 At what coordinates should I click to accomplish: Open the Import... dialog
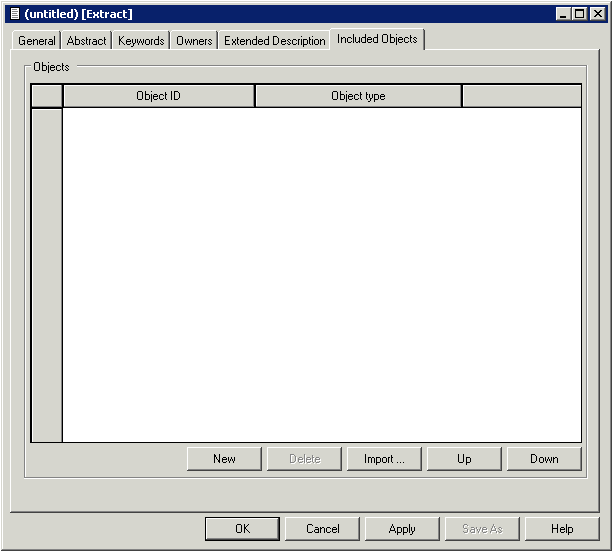coord(384,459)
